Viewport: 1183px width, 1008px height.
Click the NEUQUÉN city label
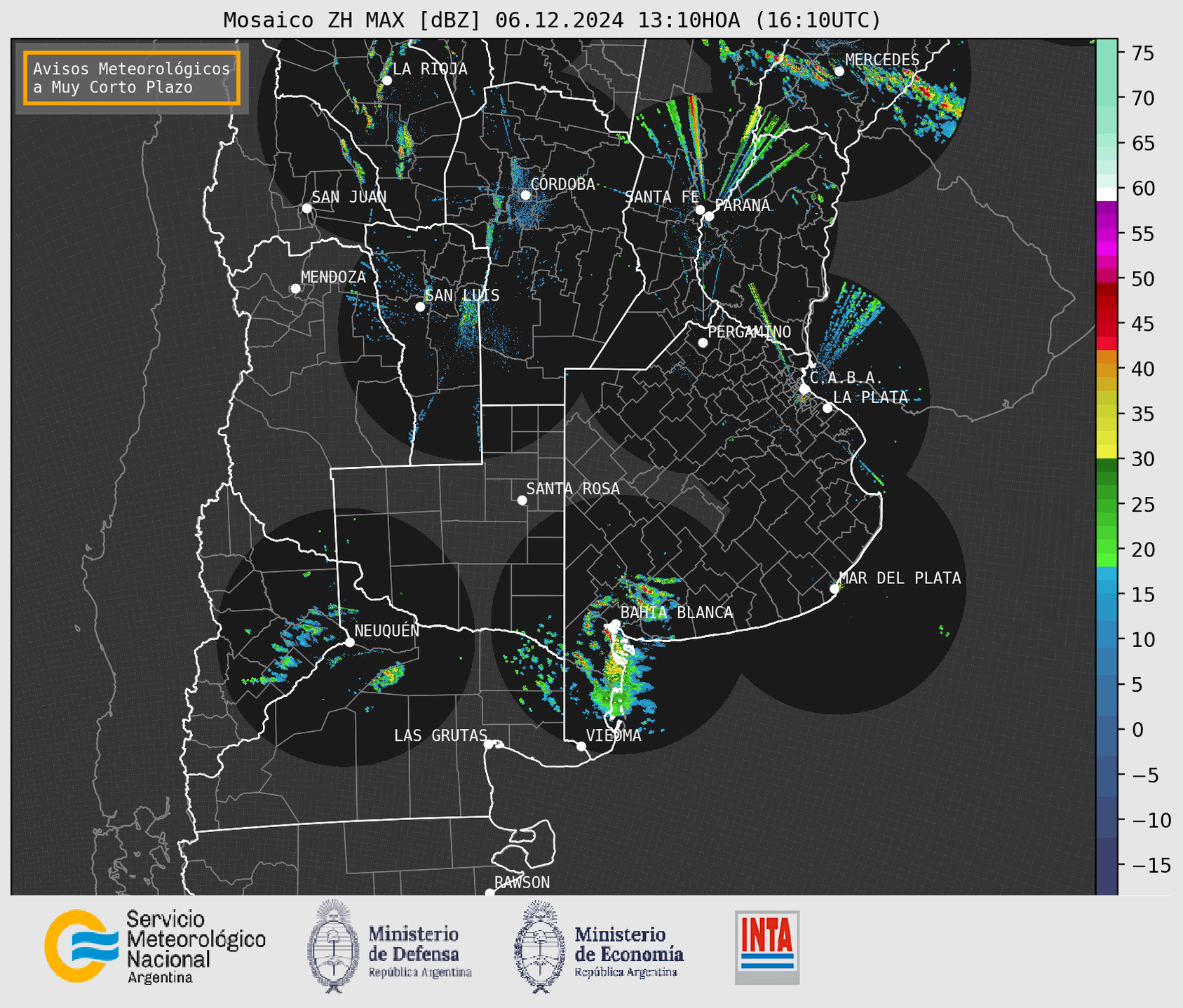tap(387, 630)
